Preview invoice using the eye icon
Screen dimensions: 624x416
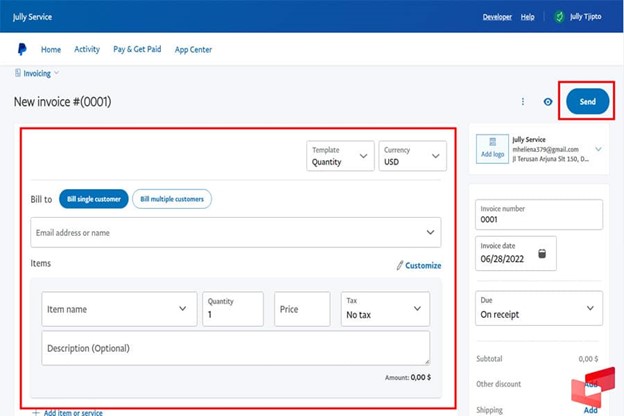(x=547, y=102)
